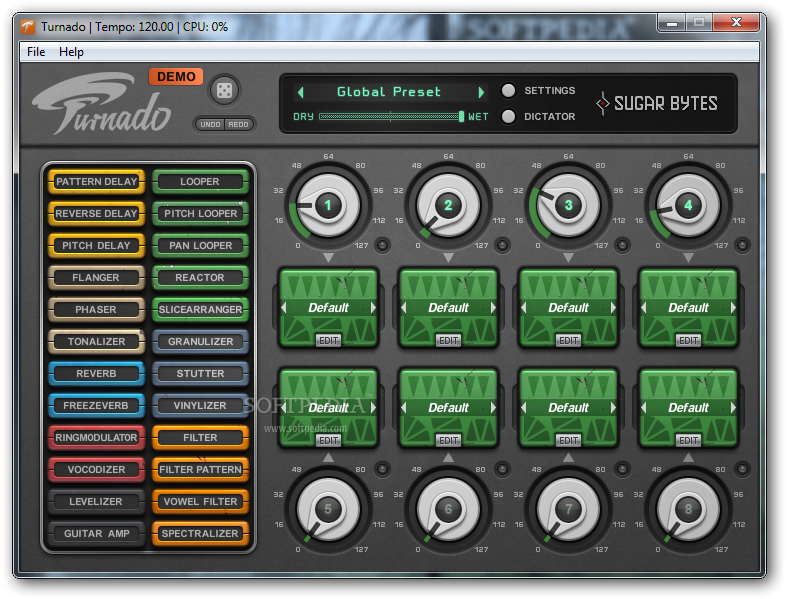The height and width of the screenshot is (599, 787).
Task: Open the Global Preset name display
Action: pyautogui.click(x=389, y=92)
